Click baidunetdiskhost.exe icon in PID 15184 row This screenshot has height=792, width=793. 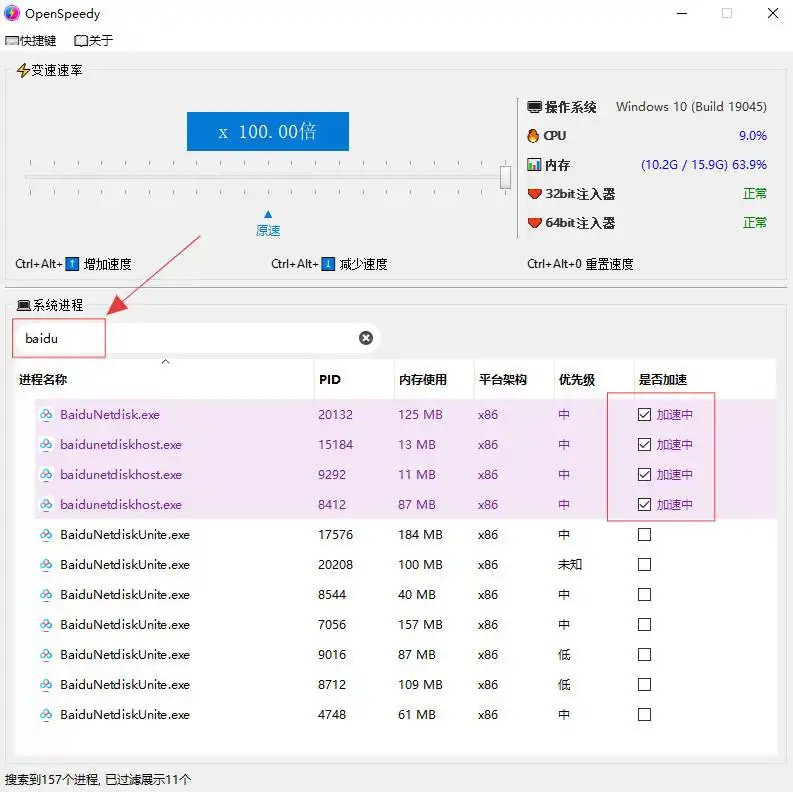tap(46, 445)
